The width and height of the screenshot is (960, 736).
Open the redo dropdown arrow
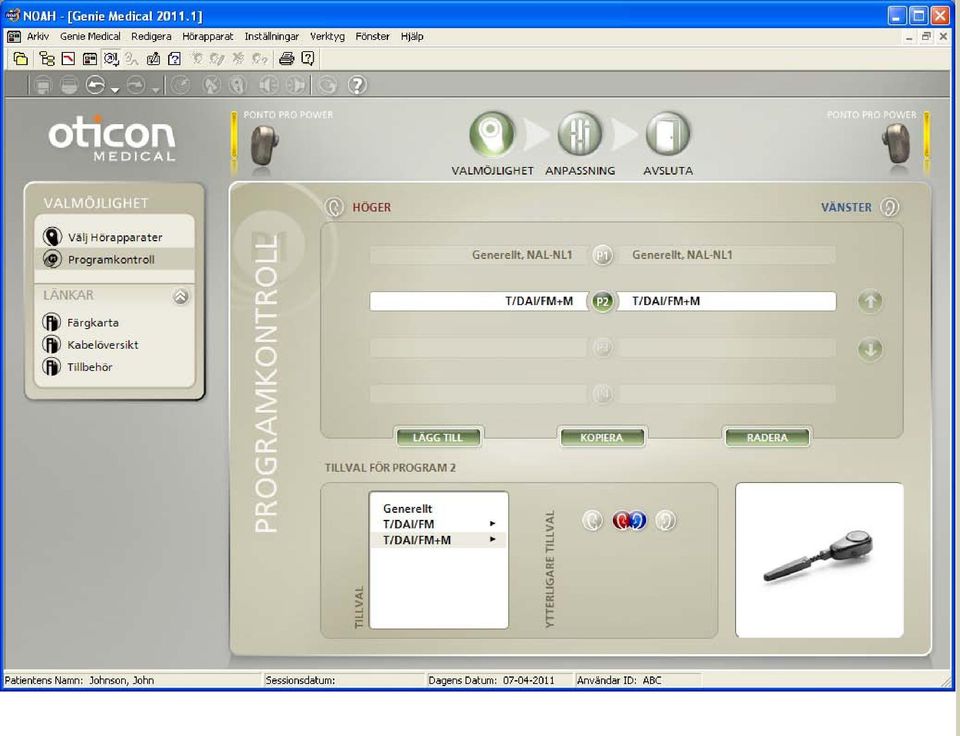[x=156, y=90]
